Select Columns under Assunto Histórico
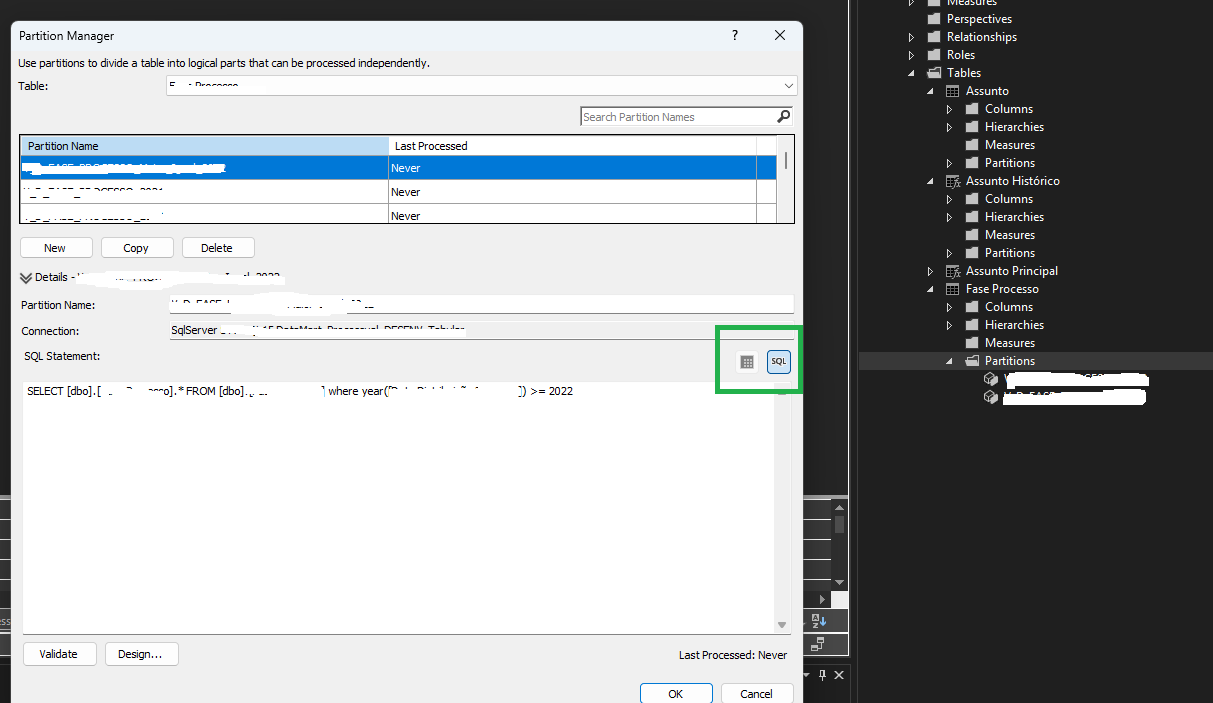 pyautogui.click(x=1009, y=199)
